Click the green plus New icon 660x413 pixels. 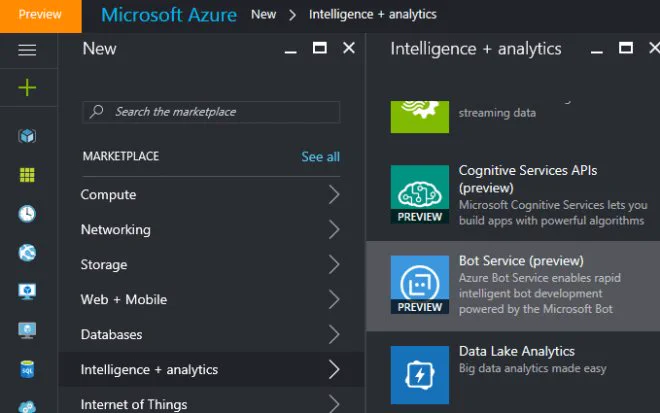pyautogui.click(x=27, y=88)
